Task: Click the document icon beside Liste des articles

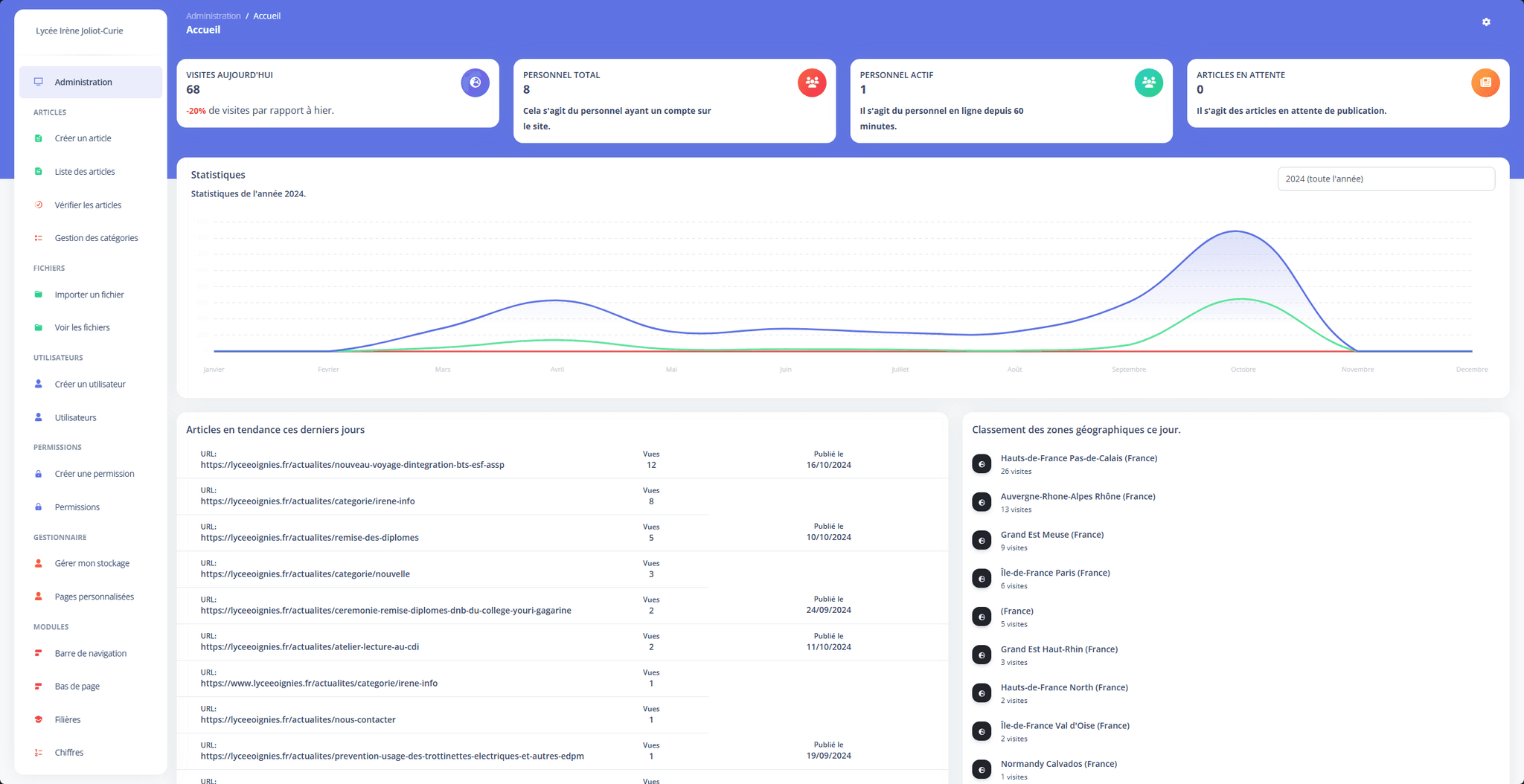Action: 39,172
